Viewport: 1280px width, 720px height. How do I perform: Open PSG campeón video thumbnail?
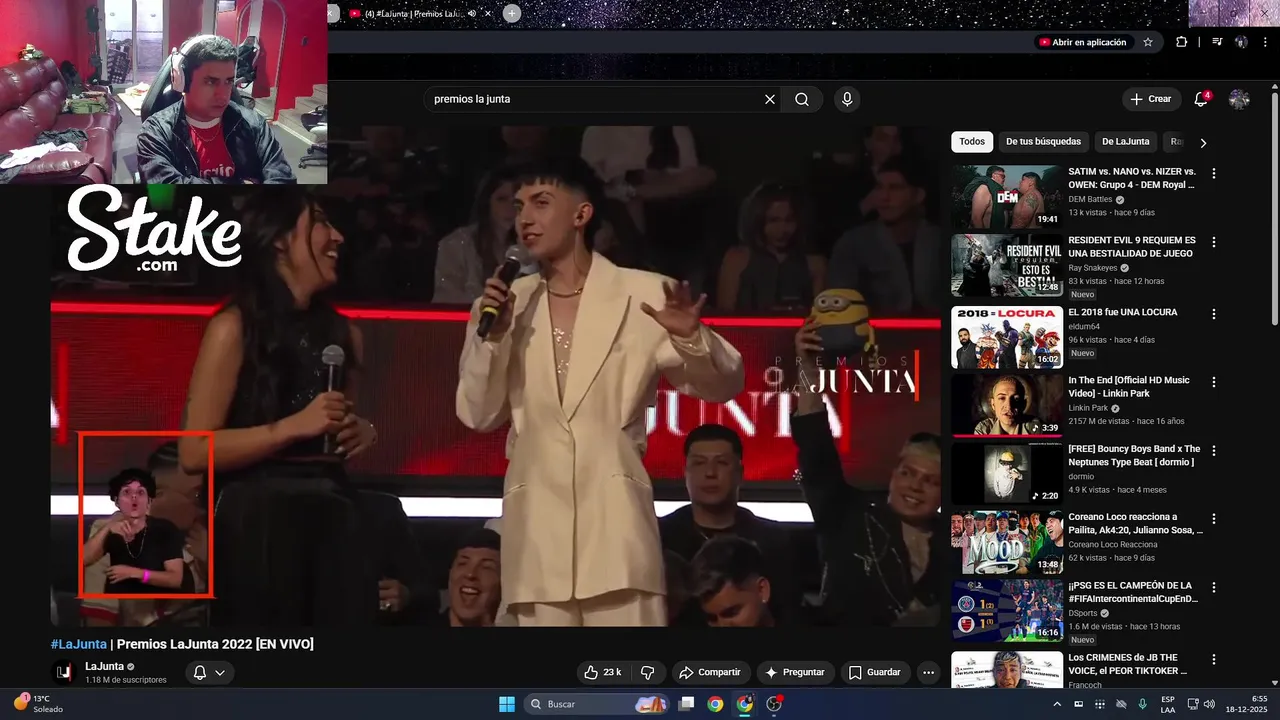click(x=1007, y=611)
